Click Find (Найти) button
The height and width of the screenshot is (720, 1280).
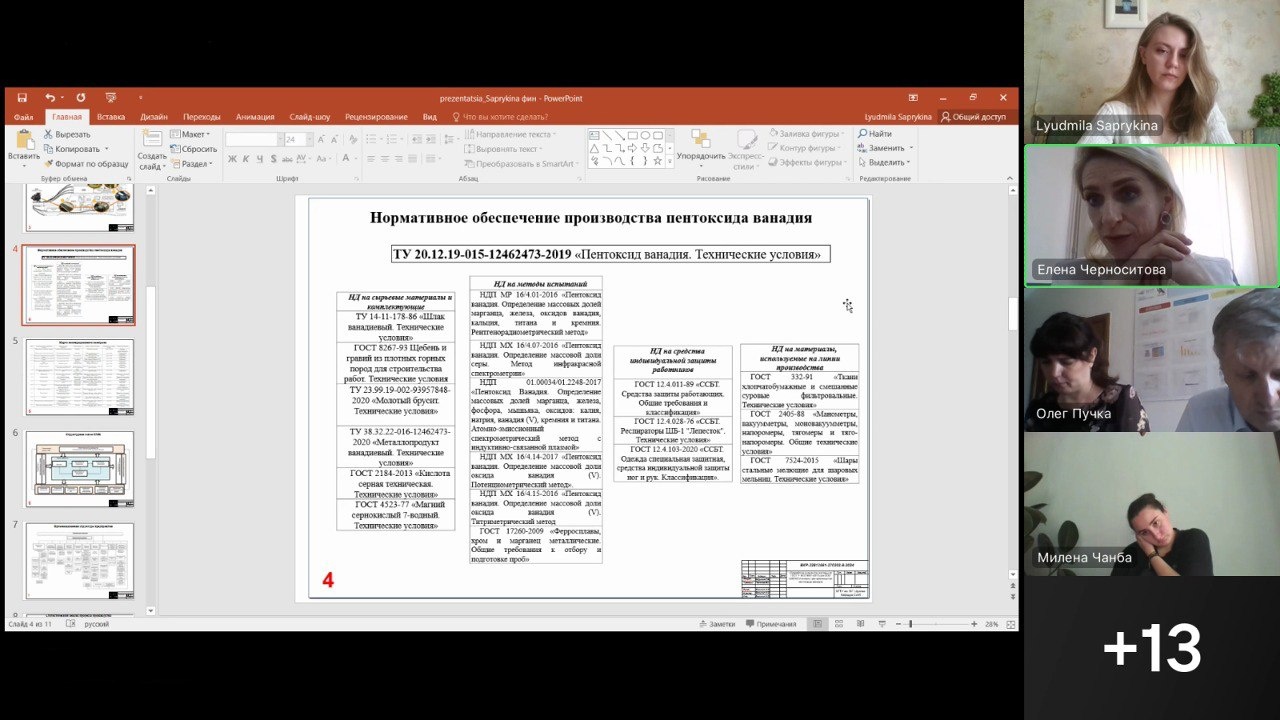pyautogui.click(x=875, y=134)
